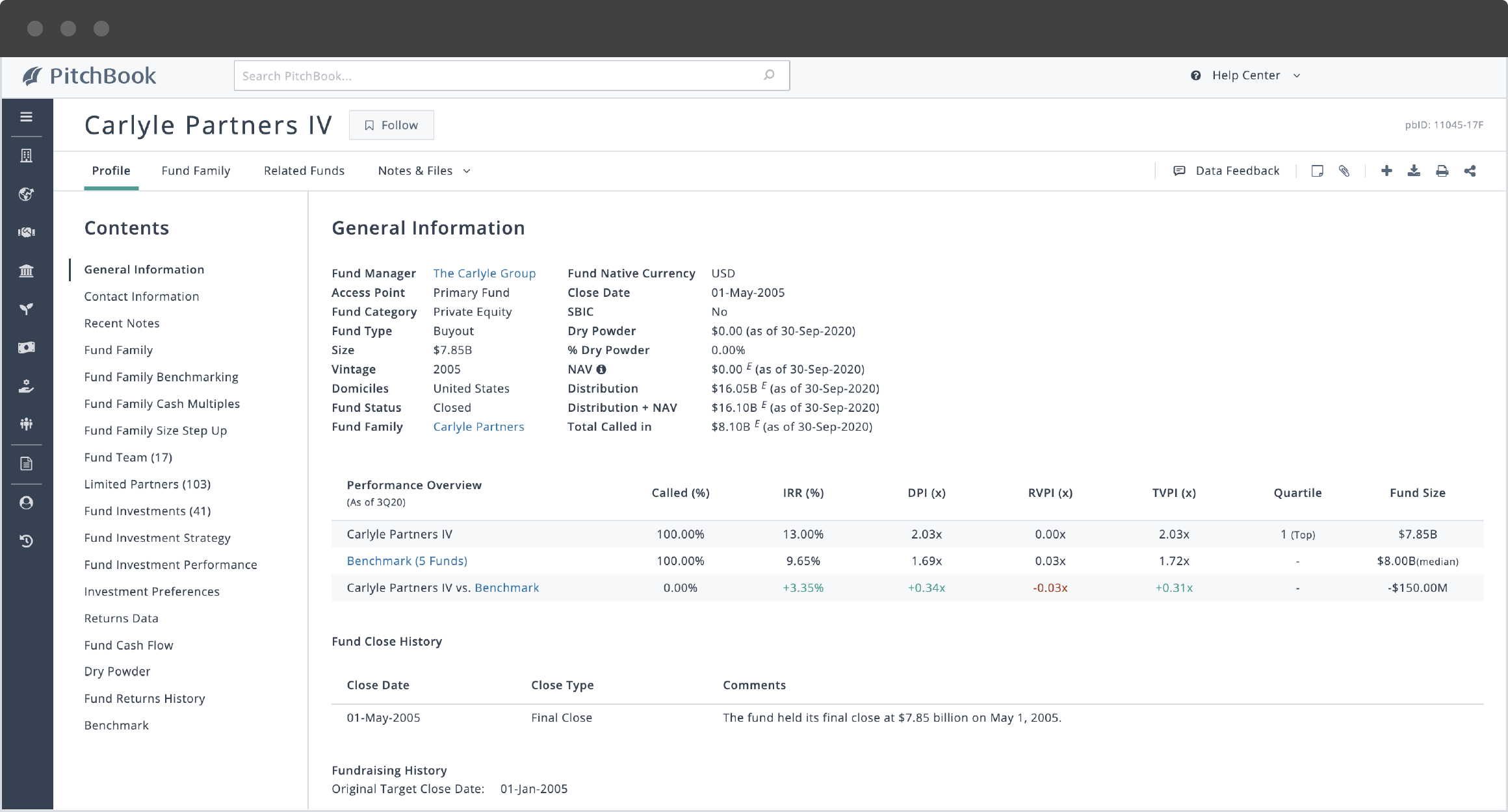Open the Companies building icon in the sidebar
Image resolution: width=1508 pixels, height=812 pixels.
26,155
